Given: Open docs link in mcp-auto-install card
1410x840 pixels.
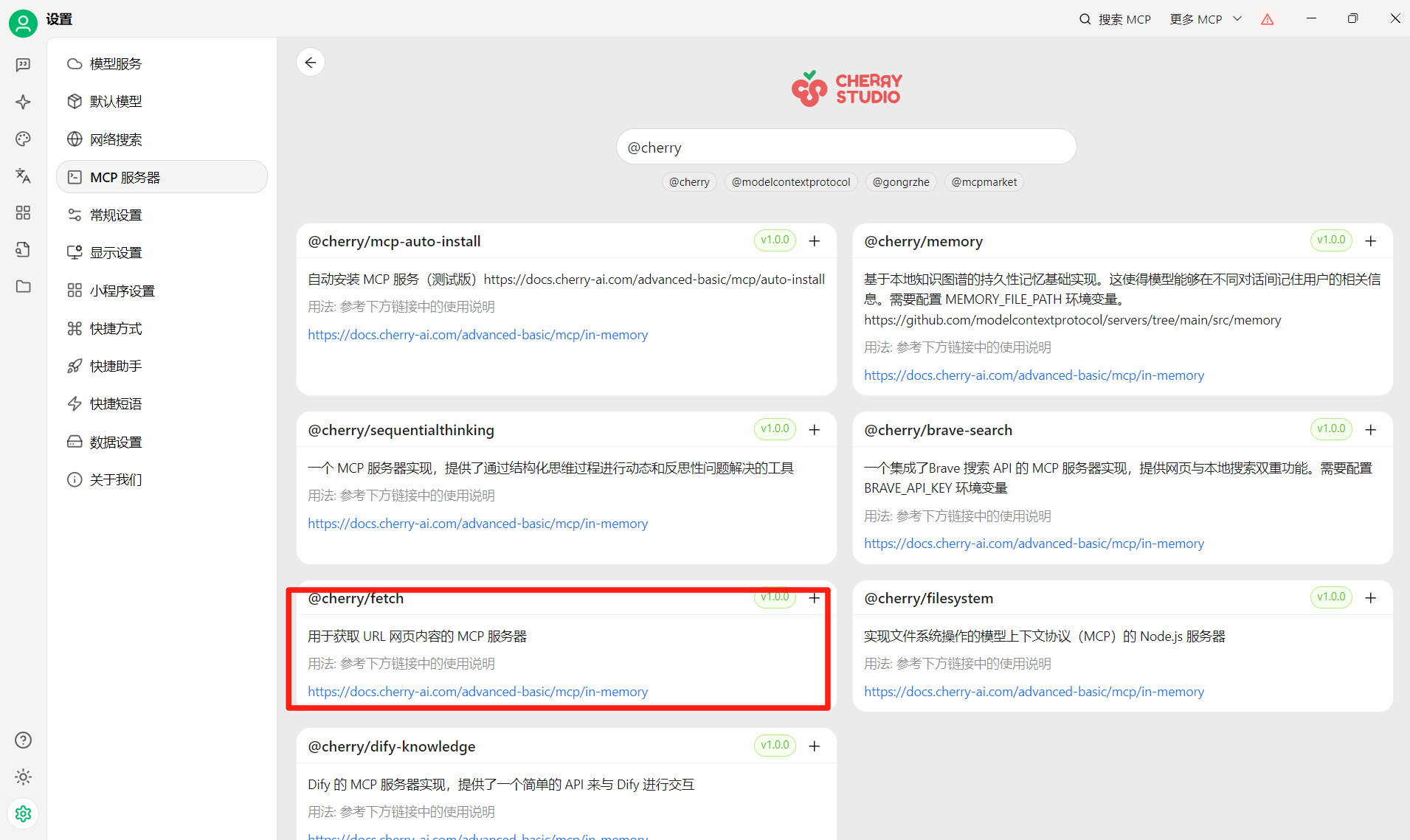Looking at the screenshot, I should pos(478,335).
